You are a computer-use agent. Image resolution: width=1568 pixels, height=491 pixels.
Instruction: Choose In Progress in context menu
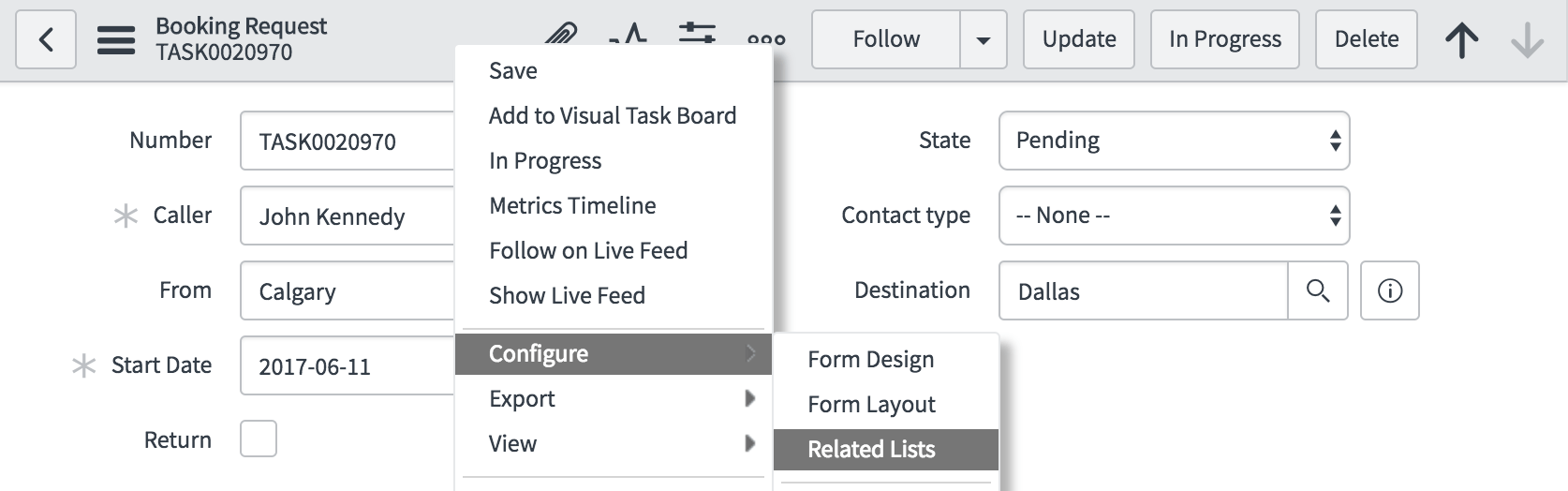click(x=614, y=160)
